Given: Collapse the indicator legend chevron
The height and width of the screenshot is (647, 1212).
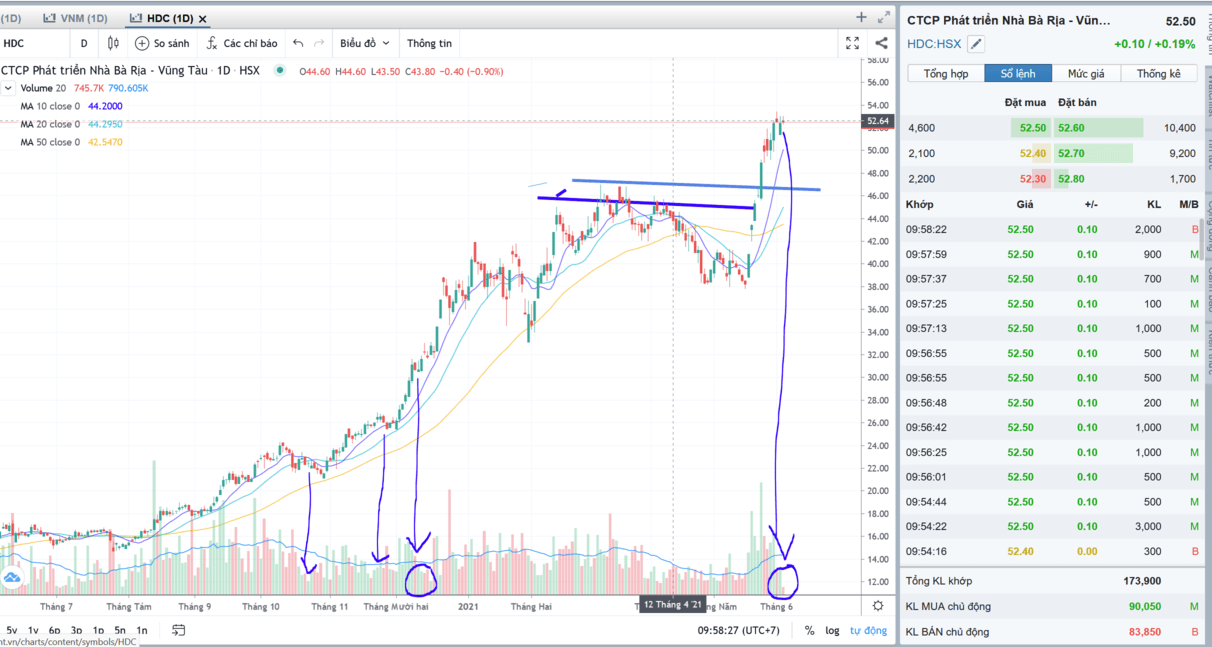Looking at the screenshot, I should (x=8, y=88).
